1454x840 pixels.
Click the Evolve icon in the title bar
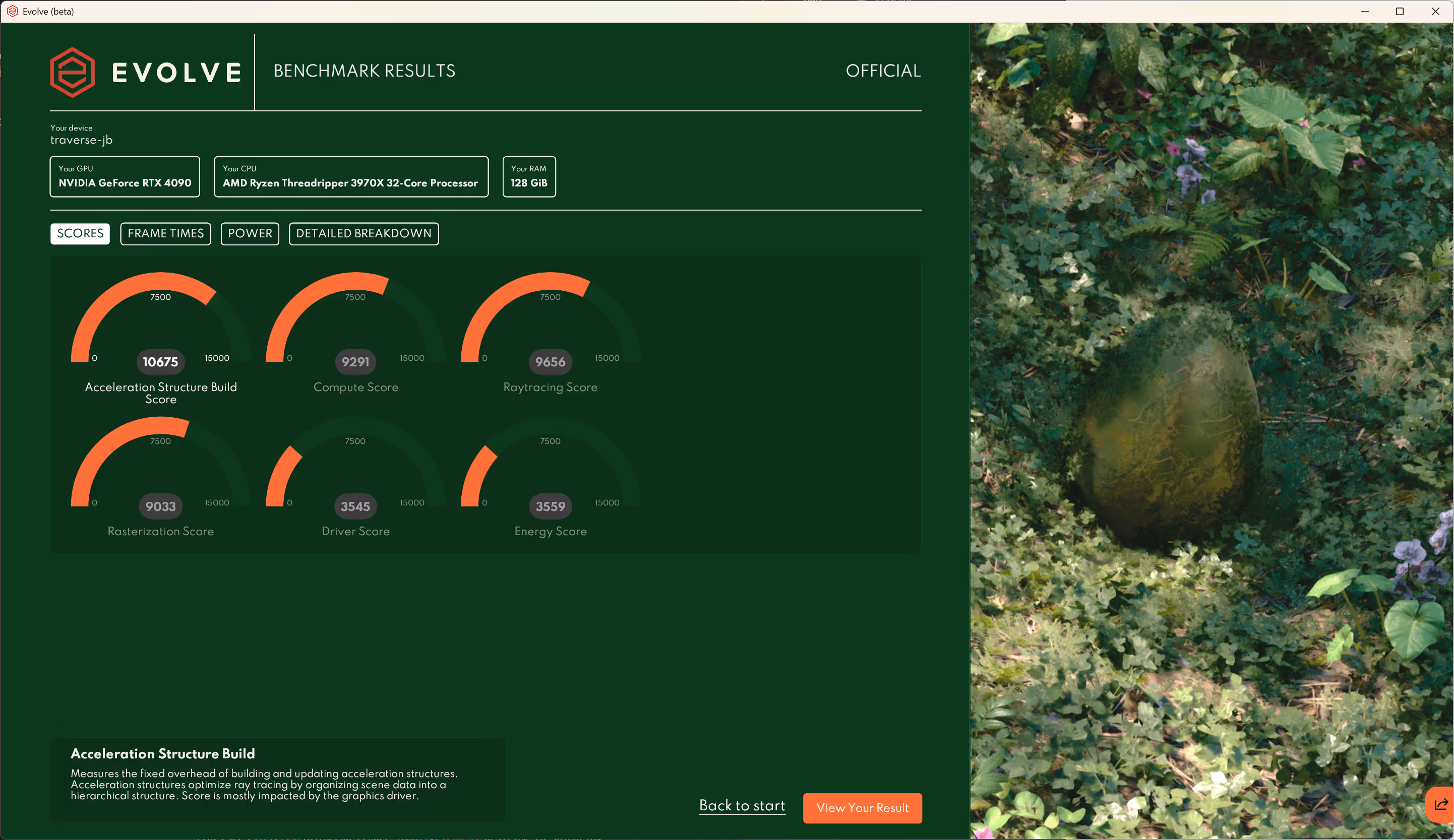12,11
